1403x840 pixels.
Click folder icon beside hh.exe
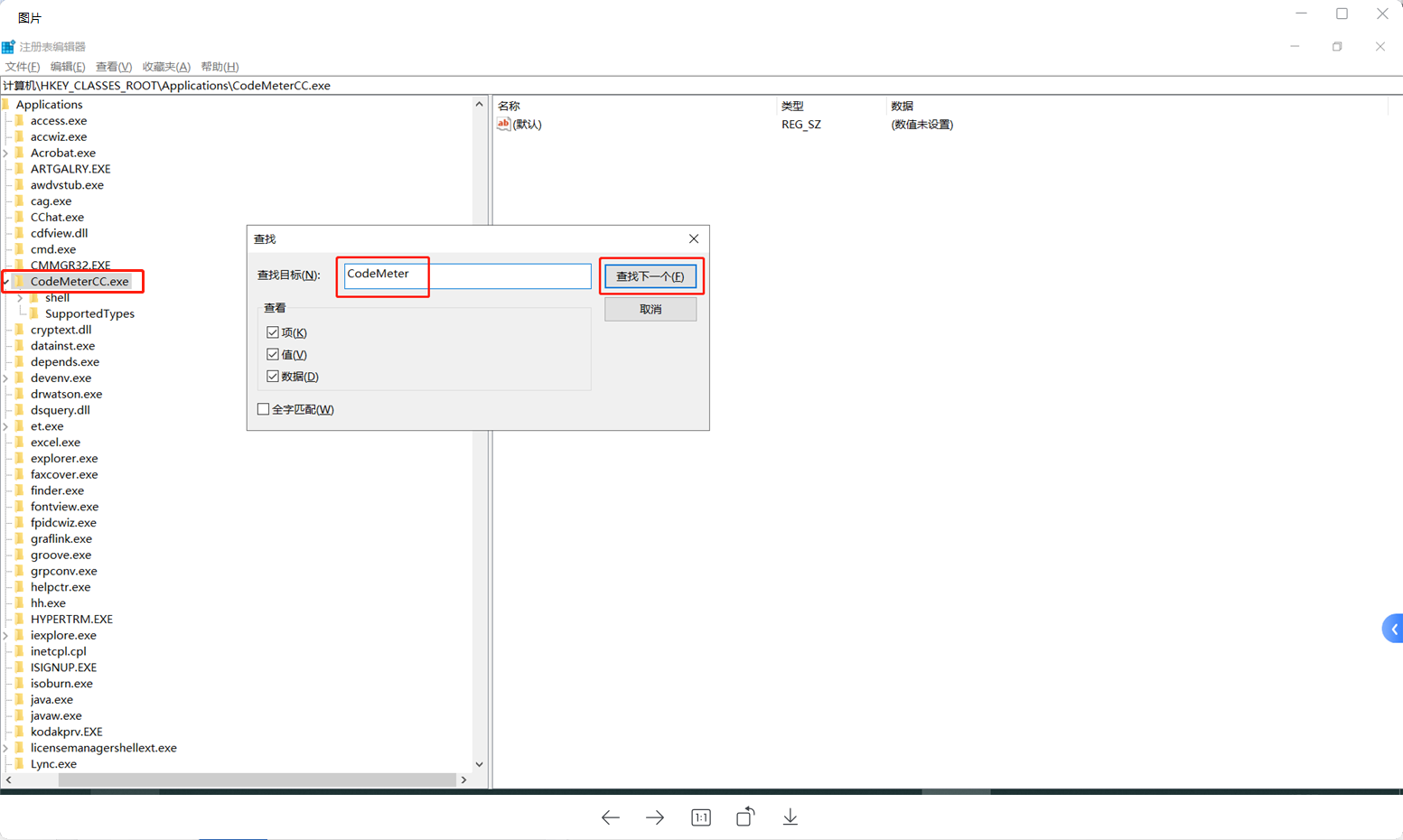(20, 602)
